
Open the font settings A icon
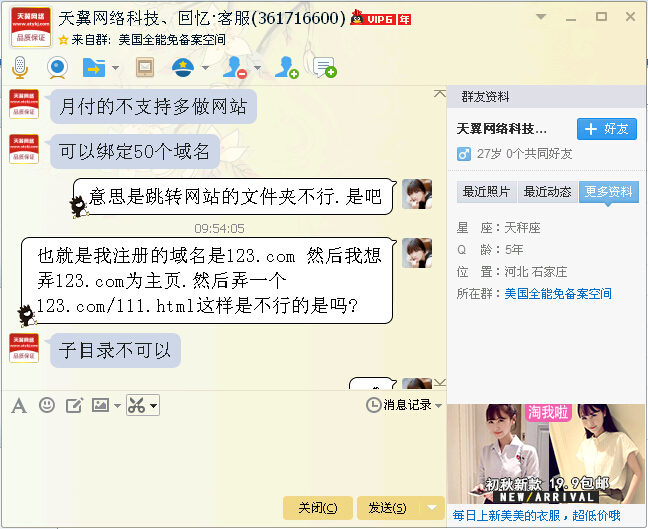[x=19, y=405]
